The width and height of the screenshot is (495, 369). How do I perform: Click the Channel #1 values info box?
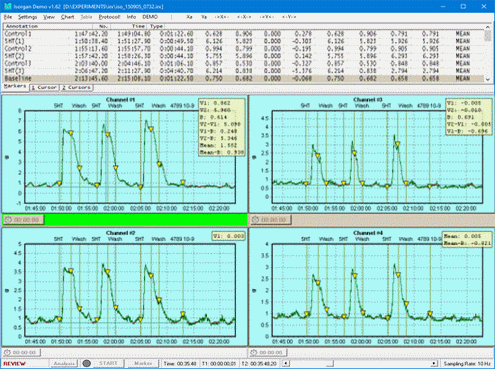222,127
